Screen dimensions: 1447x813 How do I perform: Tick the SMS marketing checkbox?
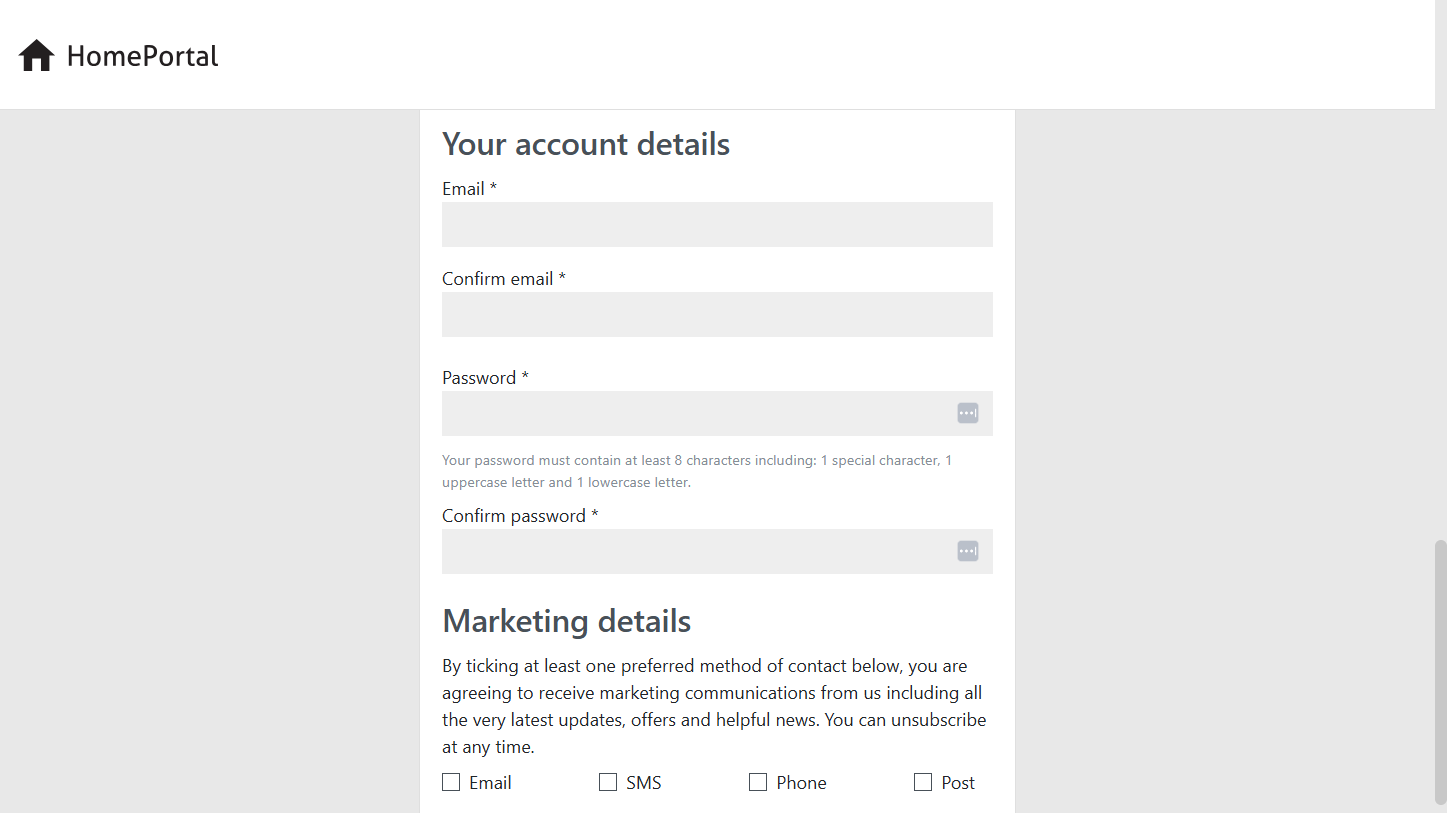click(x=608, y=782)
